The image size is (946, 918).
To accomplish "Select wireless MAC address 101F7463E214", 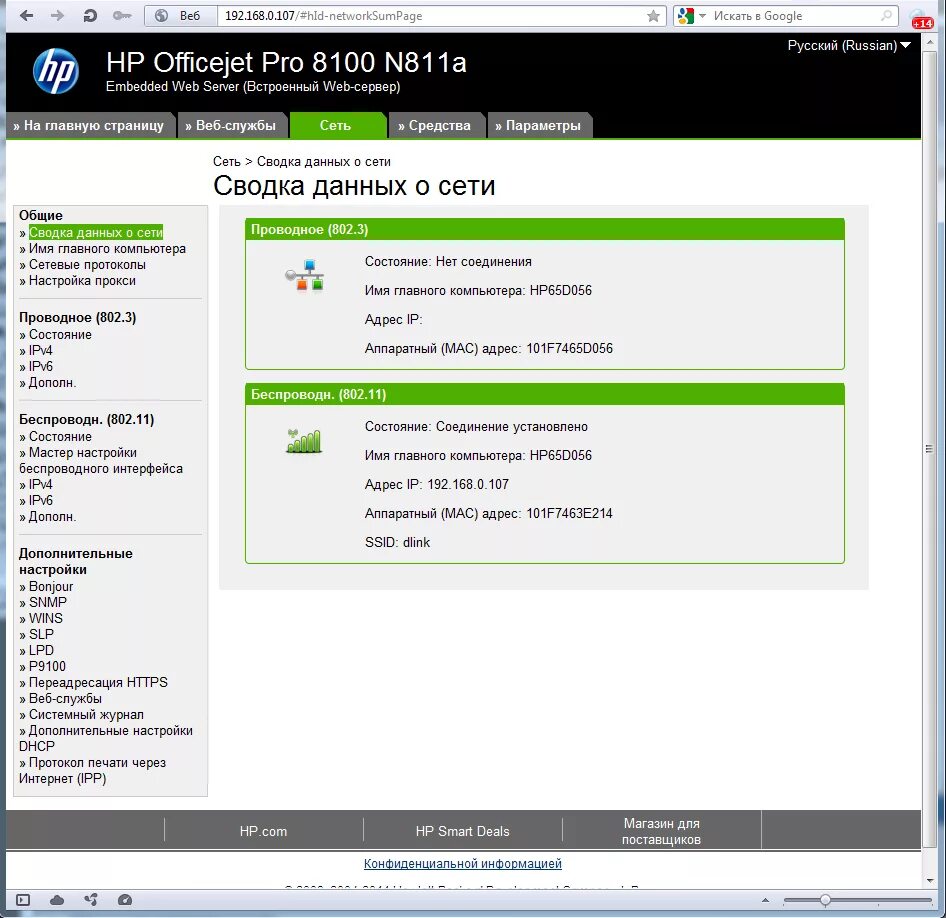I will 570,513.
